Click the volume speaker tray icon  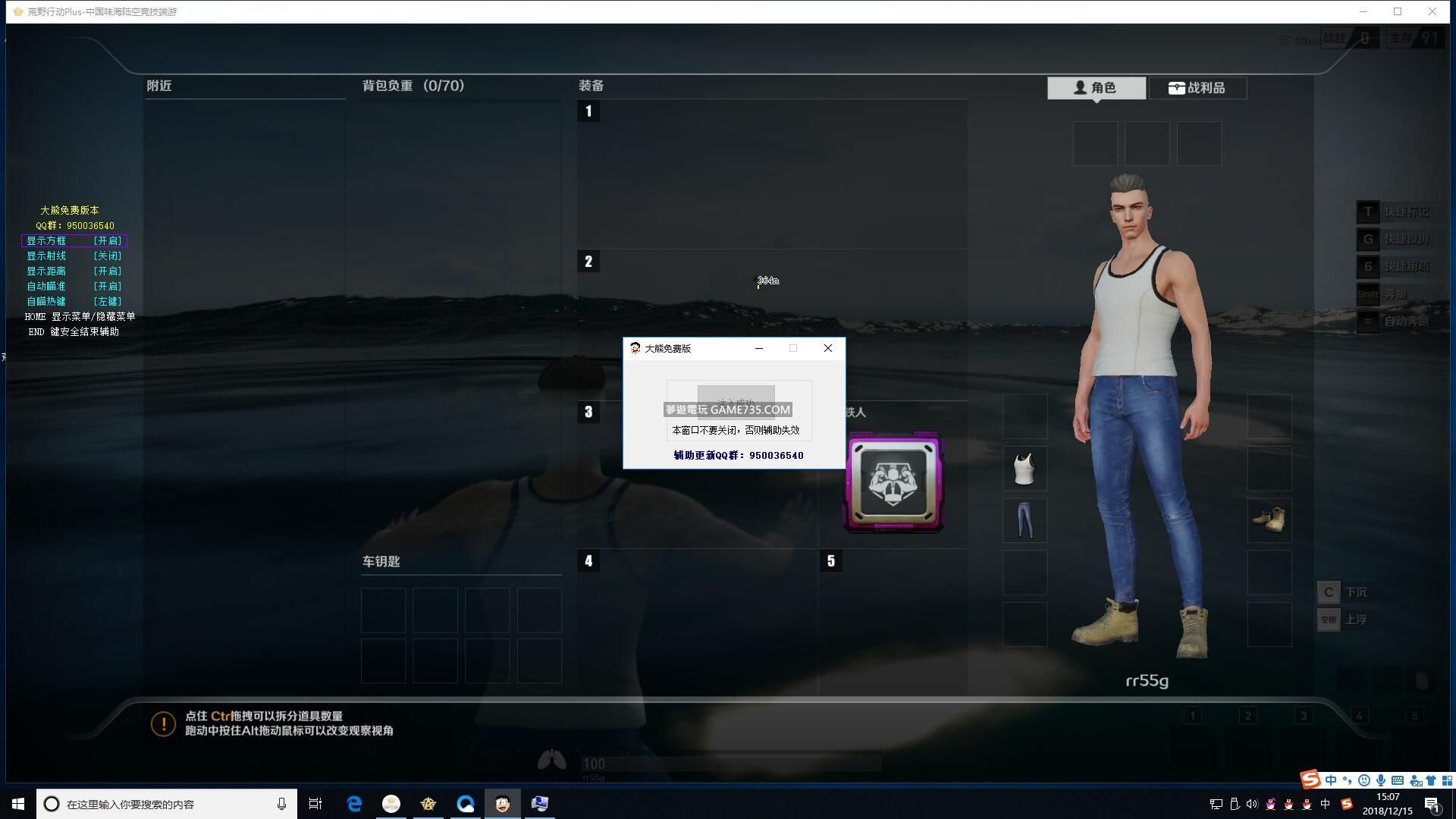click(x=1251, y=804)
